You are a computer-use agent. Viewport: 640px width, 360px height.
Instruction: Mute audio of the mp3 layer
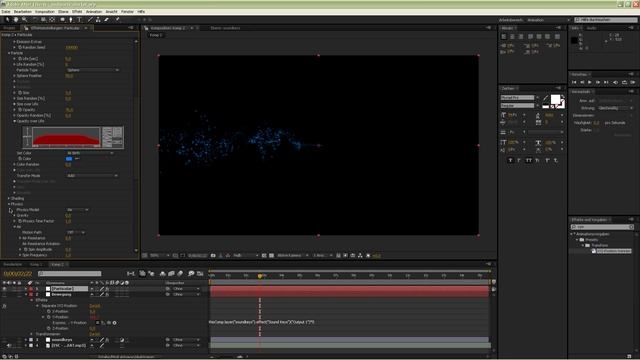pos(9,345)
